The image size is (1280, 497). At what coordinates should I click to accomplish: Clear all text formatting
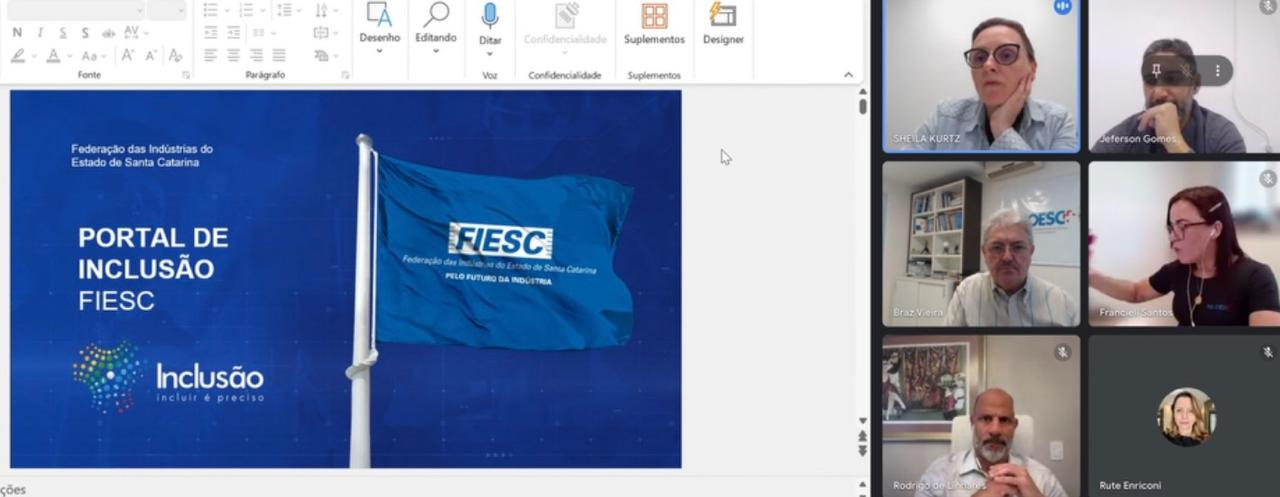[176, 56]
